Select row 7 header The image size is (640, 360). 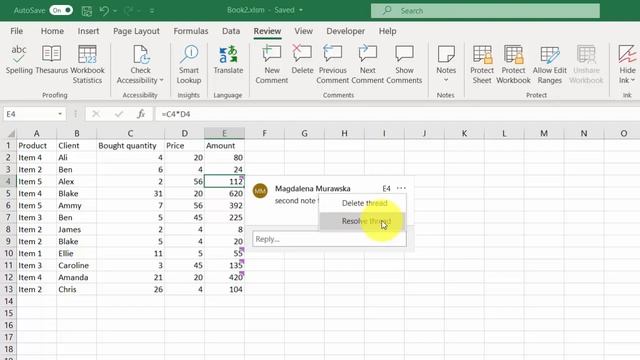[x=8, y=218]
